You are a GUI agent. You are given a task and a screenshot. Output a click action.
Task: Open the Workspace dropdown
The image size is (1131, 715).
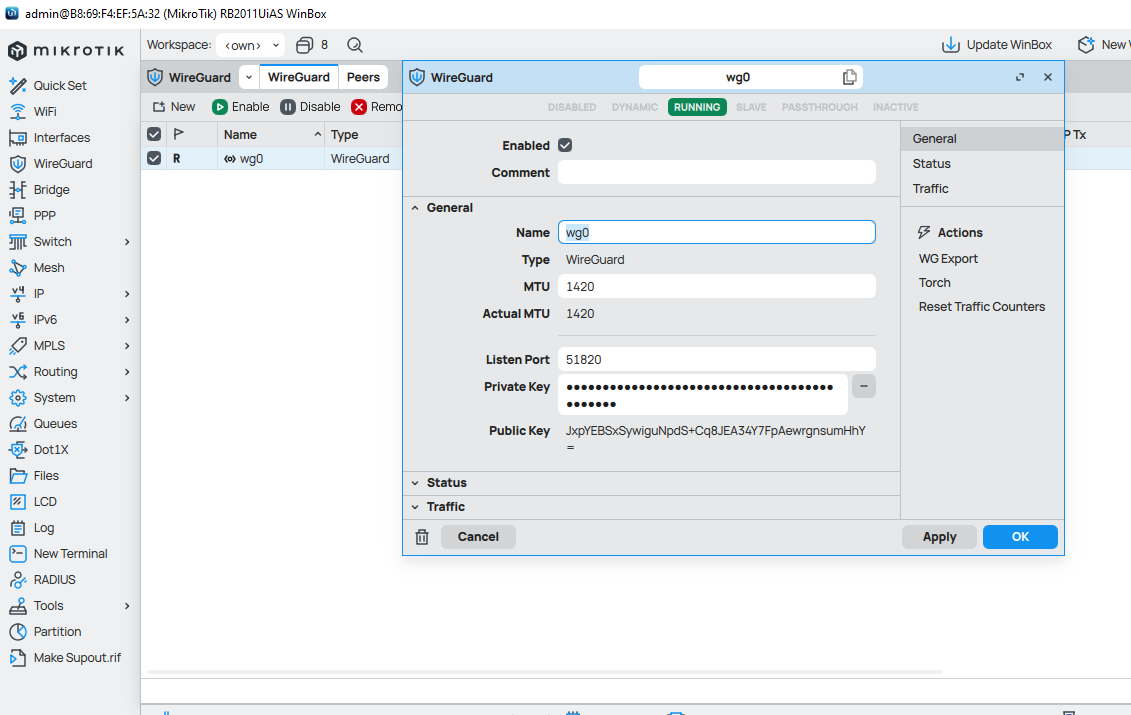[250, 45]
